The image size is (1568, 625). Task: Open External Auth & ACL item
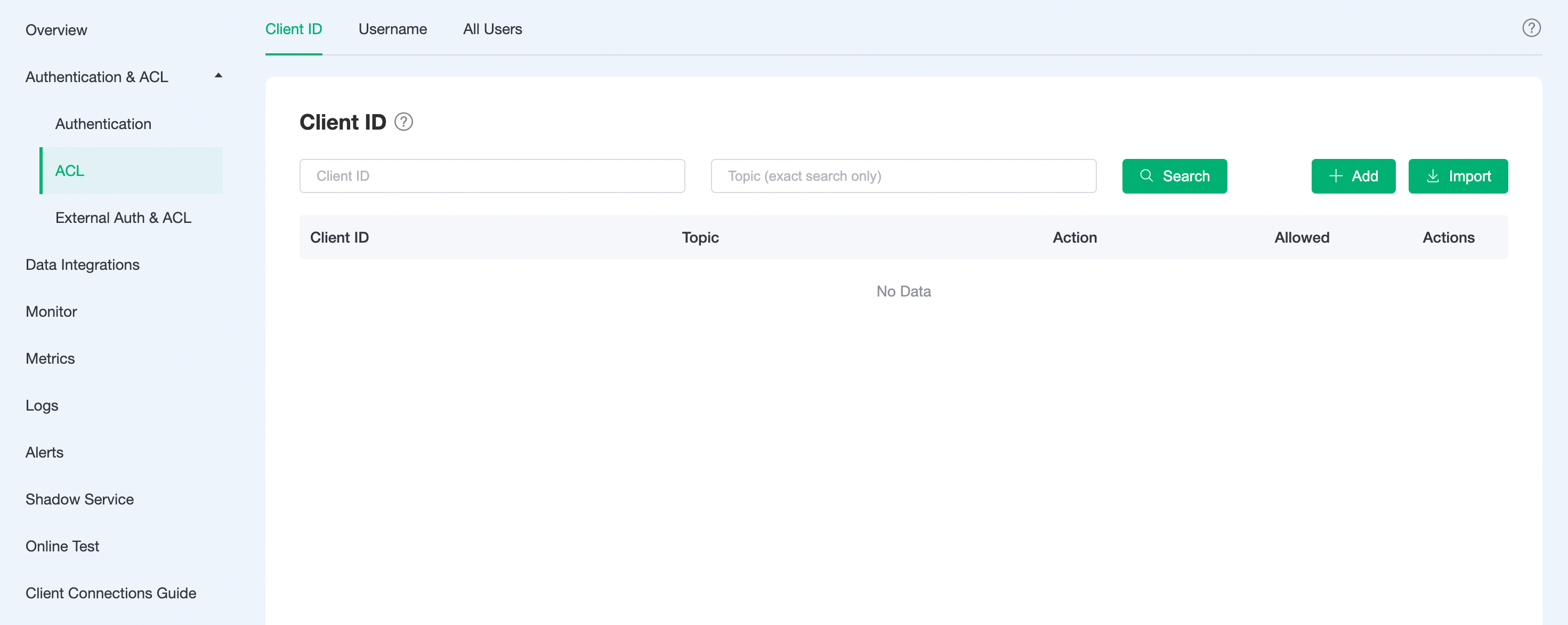tap(123, 218)
